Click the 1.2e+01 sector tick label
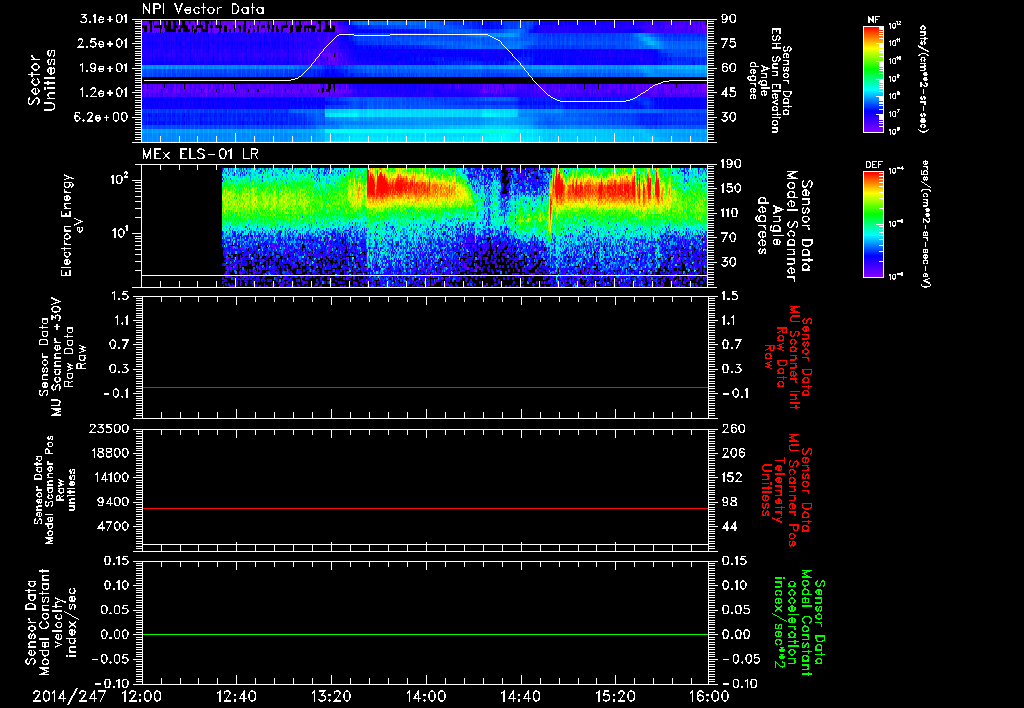1024x708 pixels. tap(104, 93)
